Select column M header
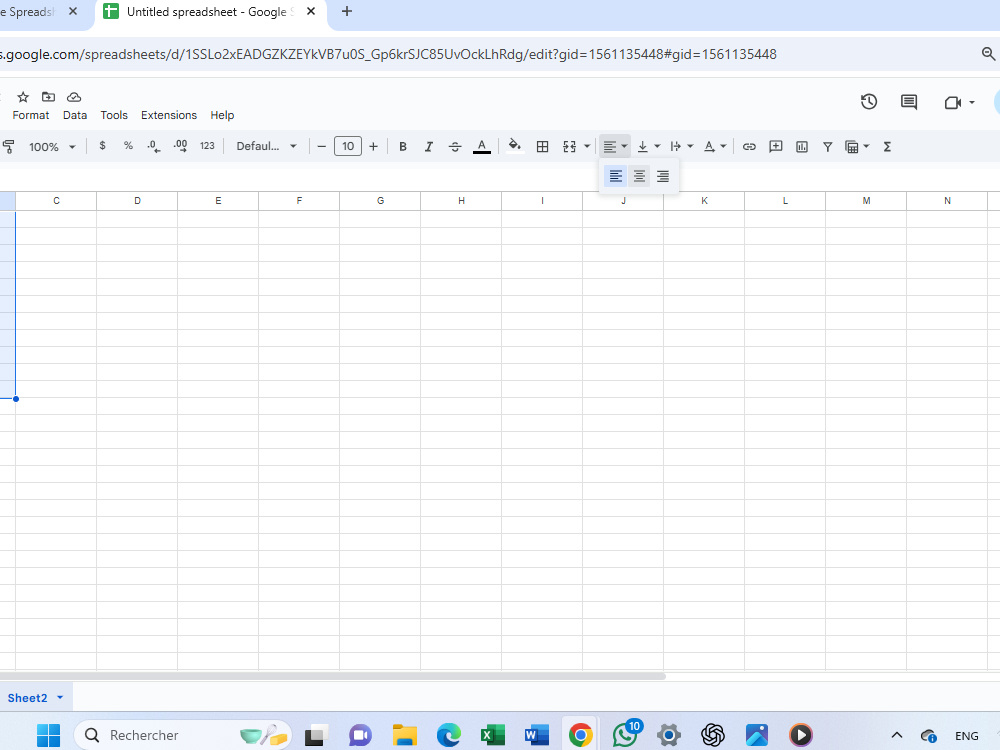 (866, 201)
